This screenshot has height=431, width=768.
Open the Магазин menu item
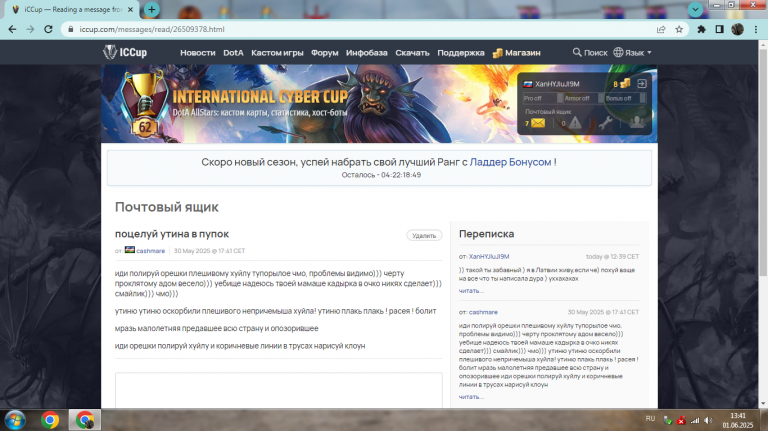(523, 52)
